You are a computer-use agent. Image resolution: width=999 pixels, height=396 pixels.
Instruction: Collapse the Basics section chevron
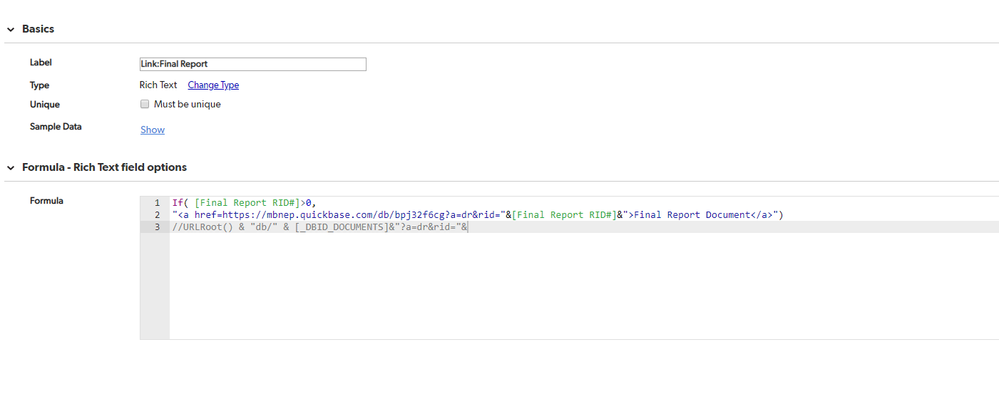coord(11,29)
